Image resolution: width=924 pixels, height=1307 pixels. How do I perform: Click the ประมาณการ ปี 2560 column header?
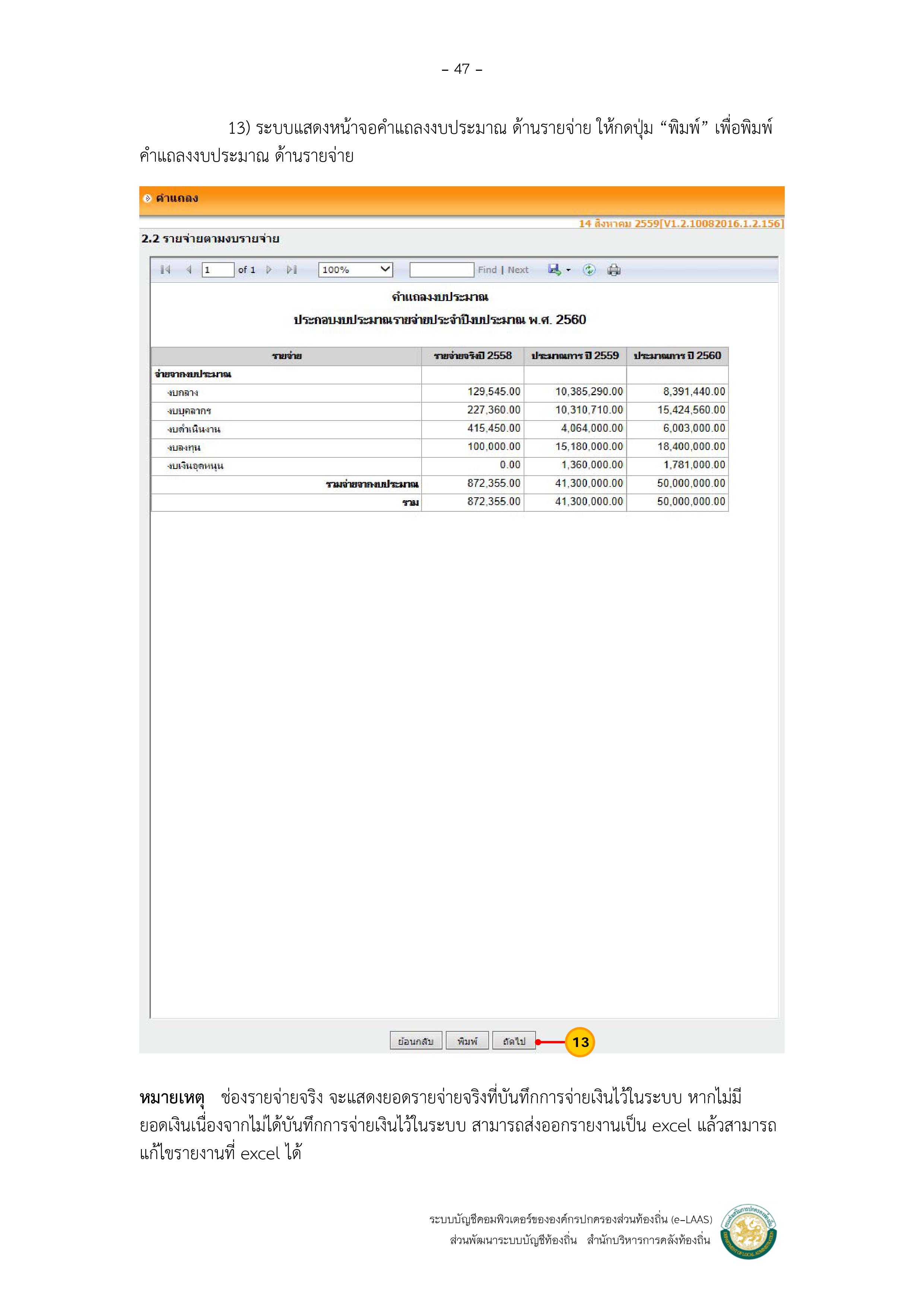pyautogui.click(x=677, y=356)
